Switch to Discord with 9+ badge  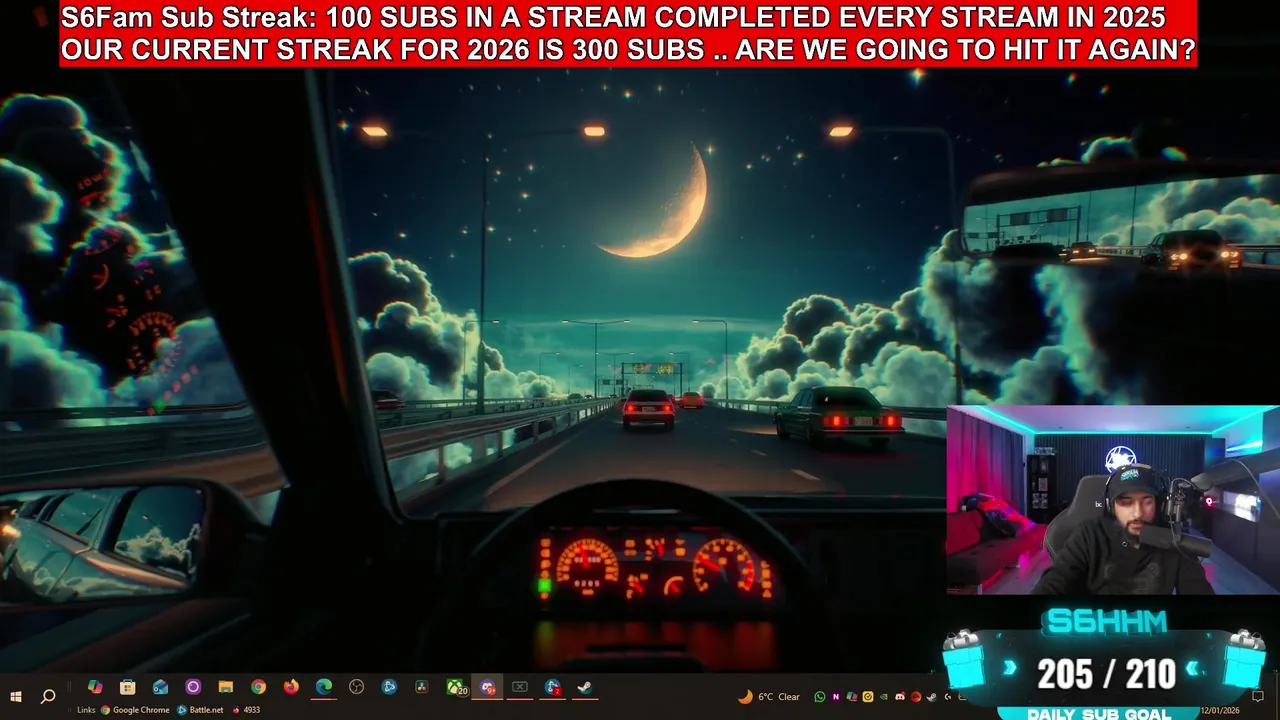coord(488,688)
